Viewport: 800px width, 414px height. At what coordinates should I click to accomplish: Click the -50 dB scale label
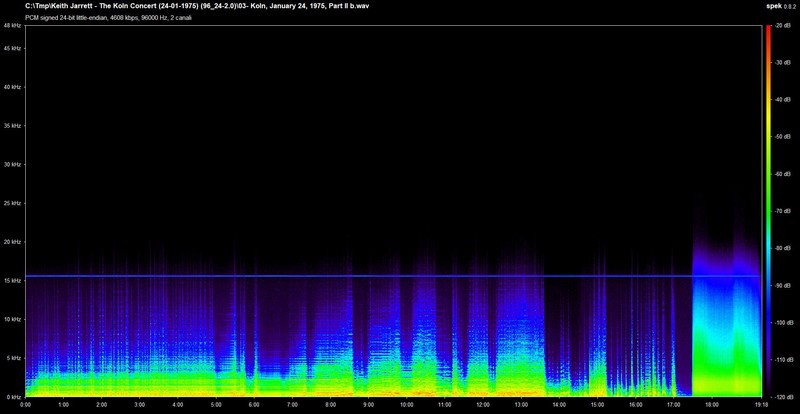pos(781,137)
